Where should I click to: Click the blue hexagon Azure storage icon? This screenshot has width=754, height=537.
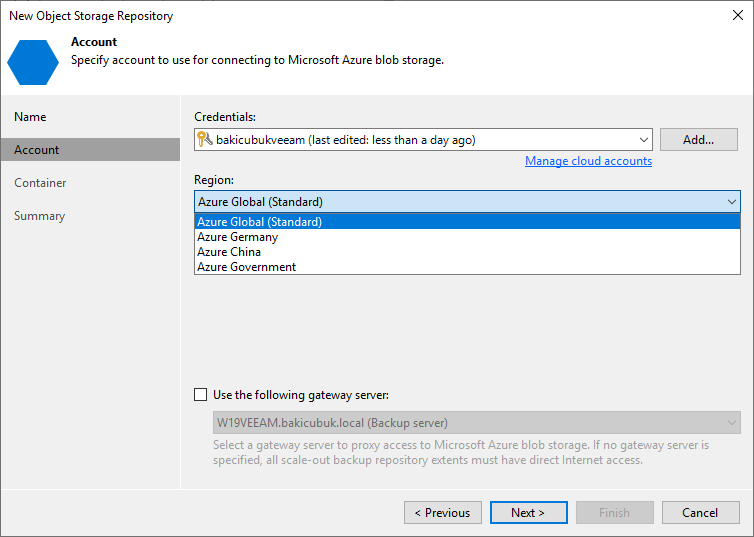click(33, 62)
